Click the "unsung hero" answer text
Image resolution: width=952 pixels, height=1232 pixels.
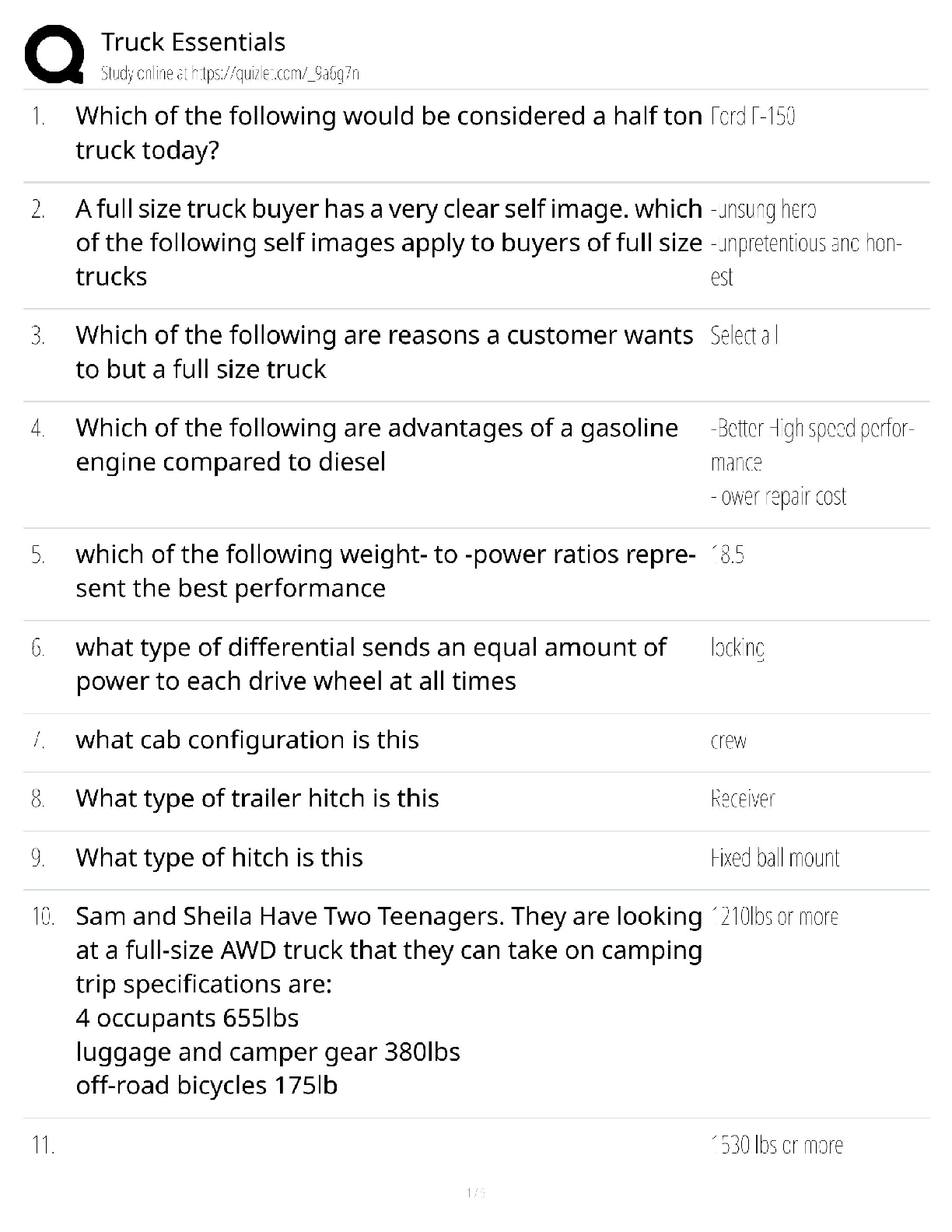763,209
